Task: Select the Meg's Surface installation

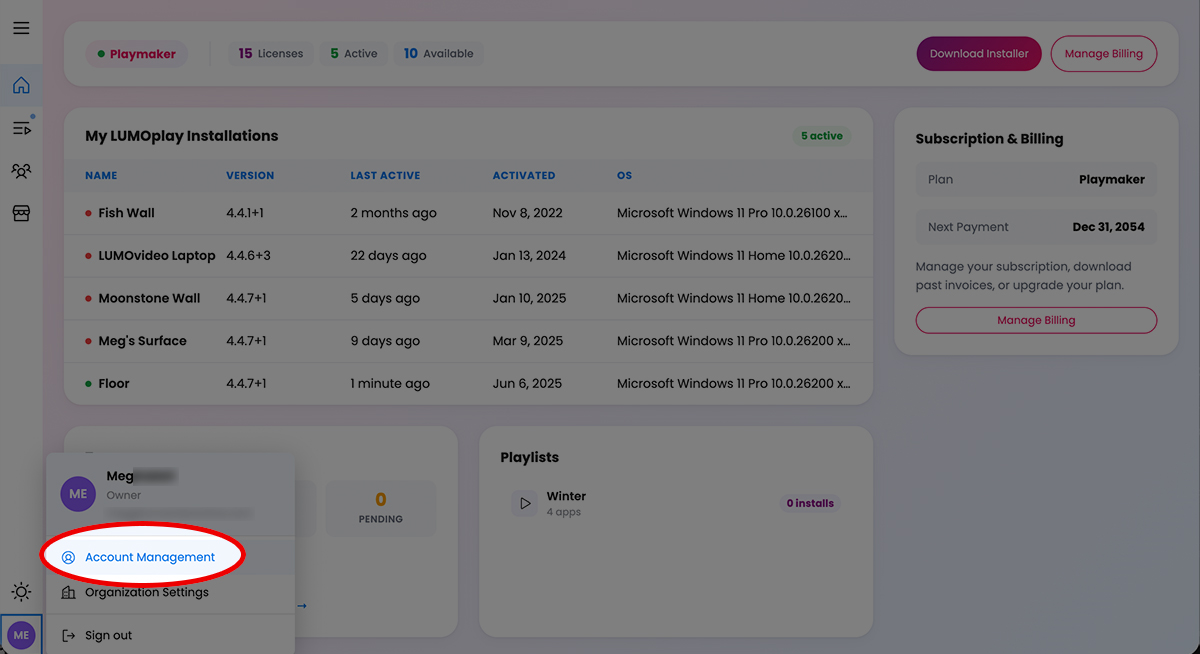Action: 468,341
